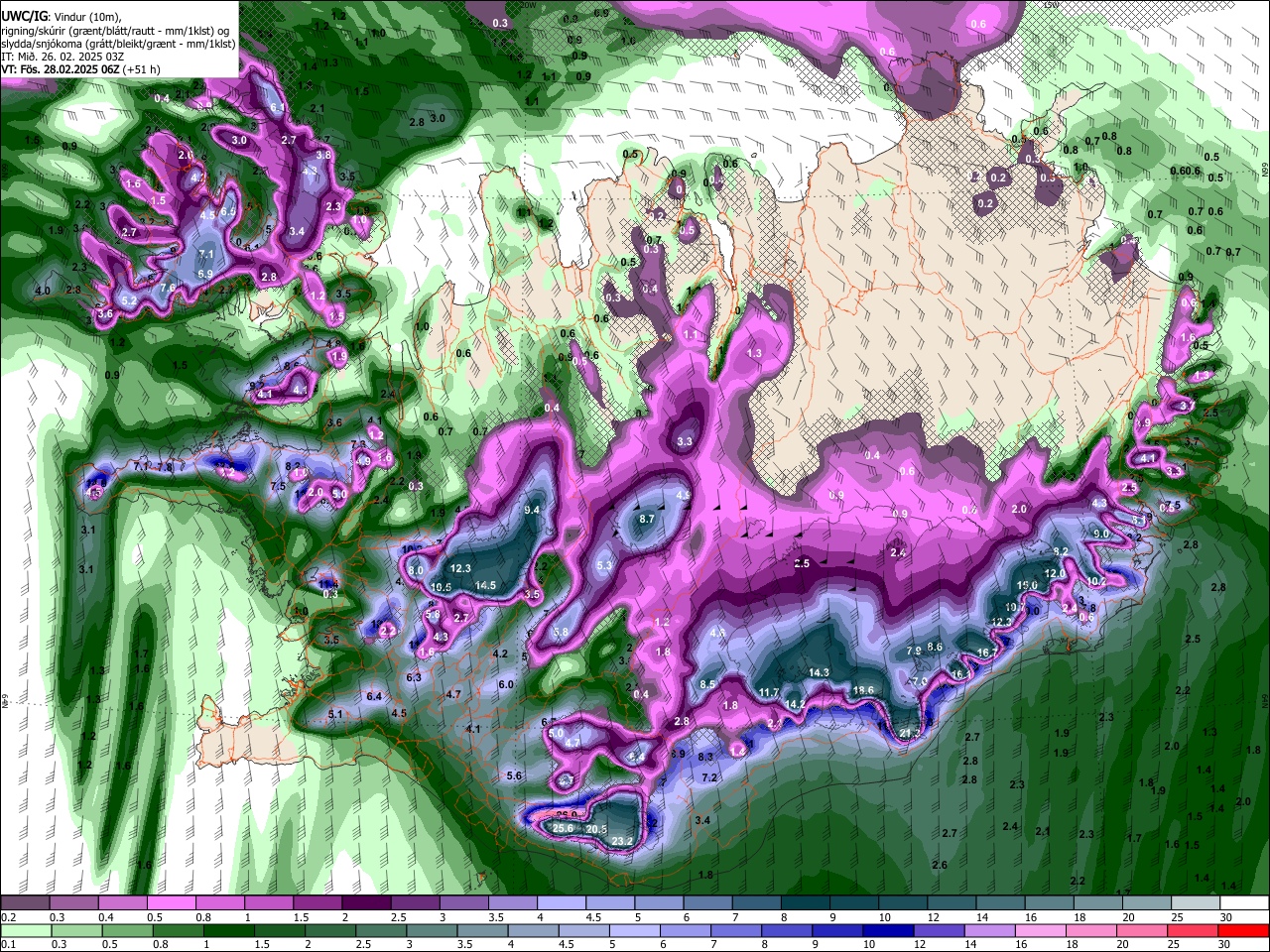The width and height of the screenshot is (1270, 952).
Task: Click the '11.7' precipitation value on the map
Action: click(769, 692)
